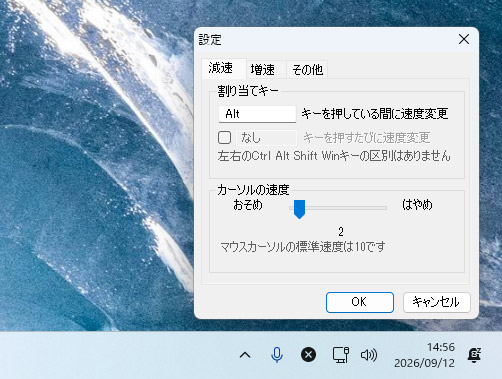
Task: Close the 設定 dialog with X
Action: tap(464, 39)
